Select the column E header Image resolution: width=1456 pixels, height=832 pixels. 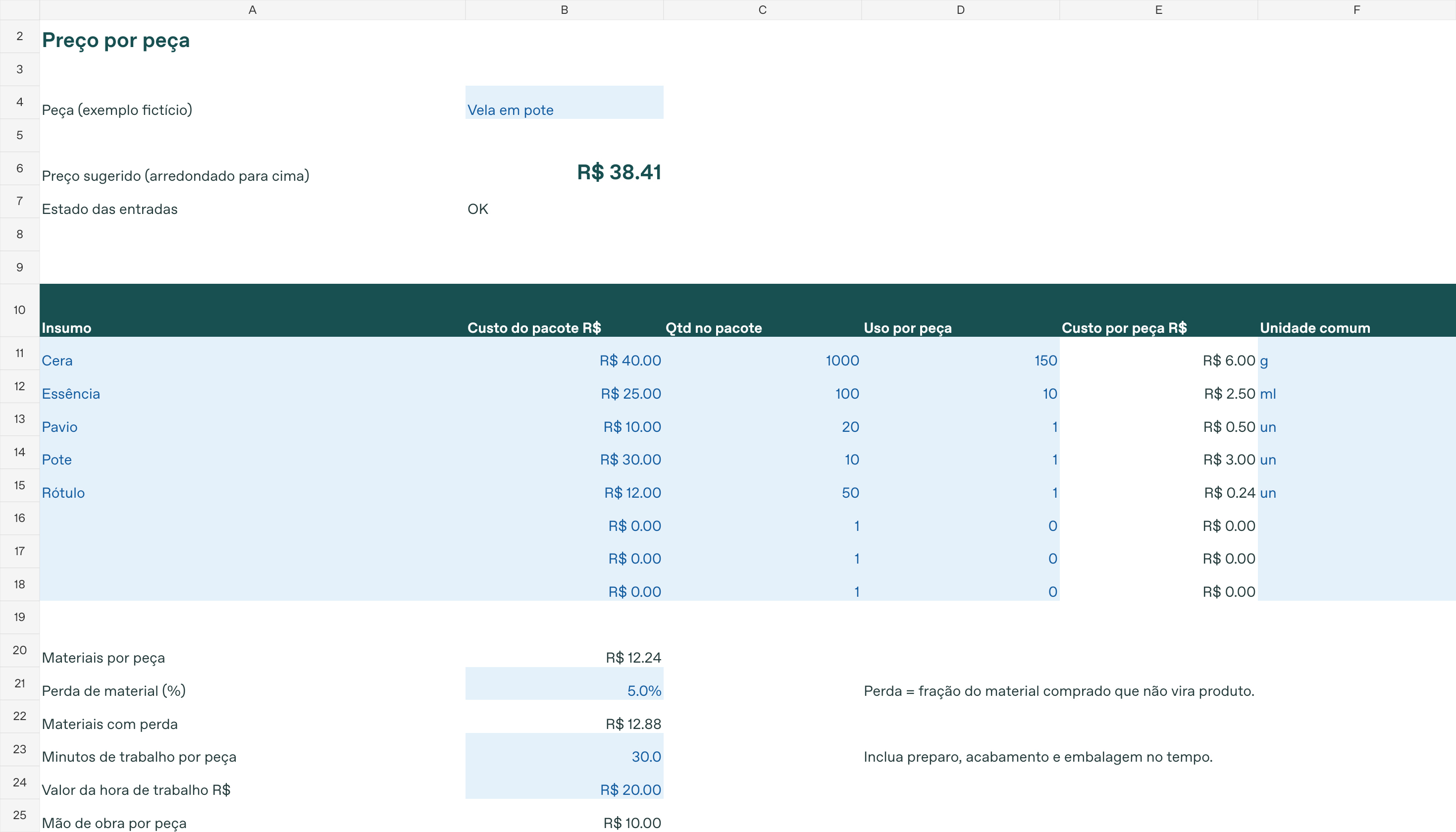pyautogui.click(x=1158, y=10)
